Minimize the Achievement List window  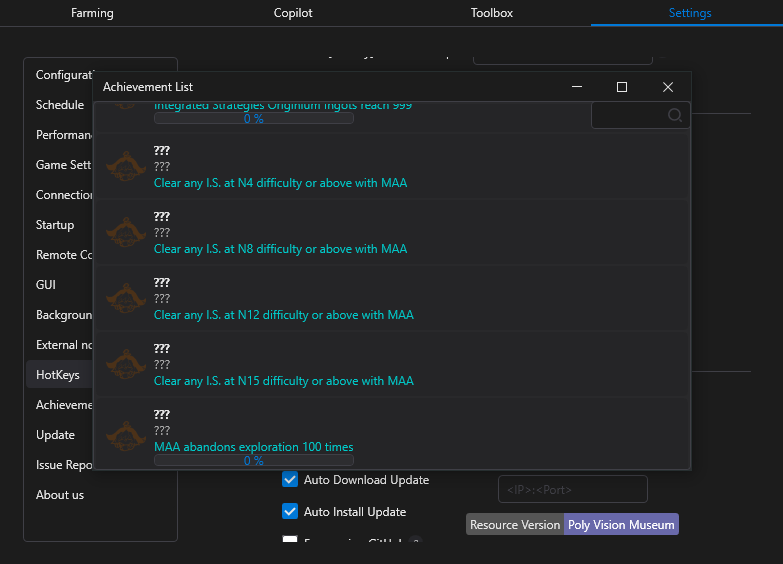click(577, 87)
